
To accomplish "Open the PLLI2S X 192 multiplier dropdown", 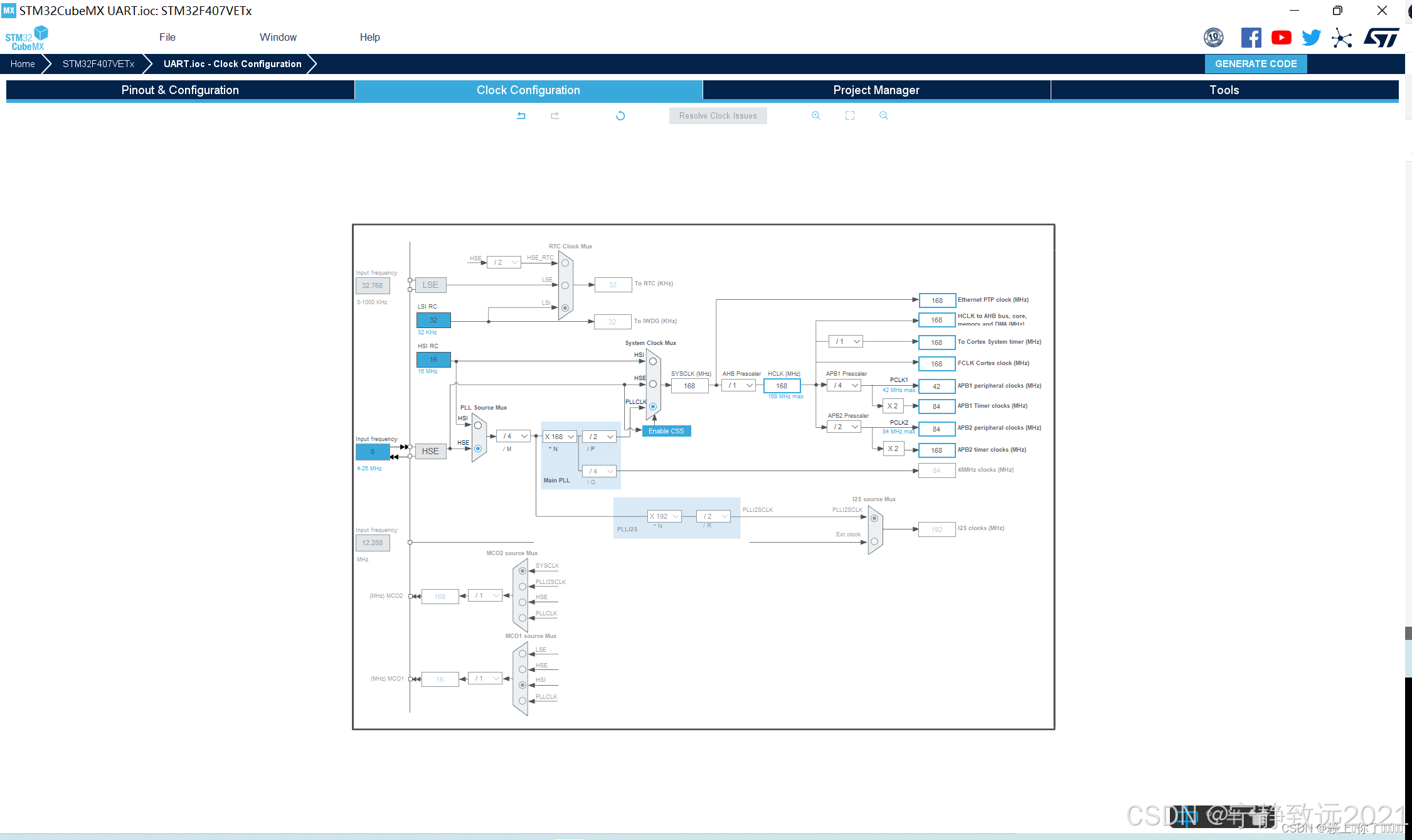I will [664, 516].
